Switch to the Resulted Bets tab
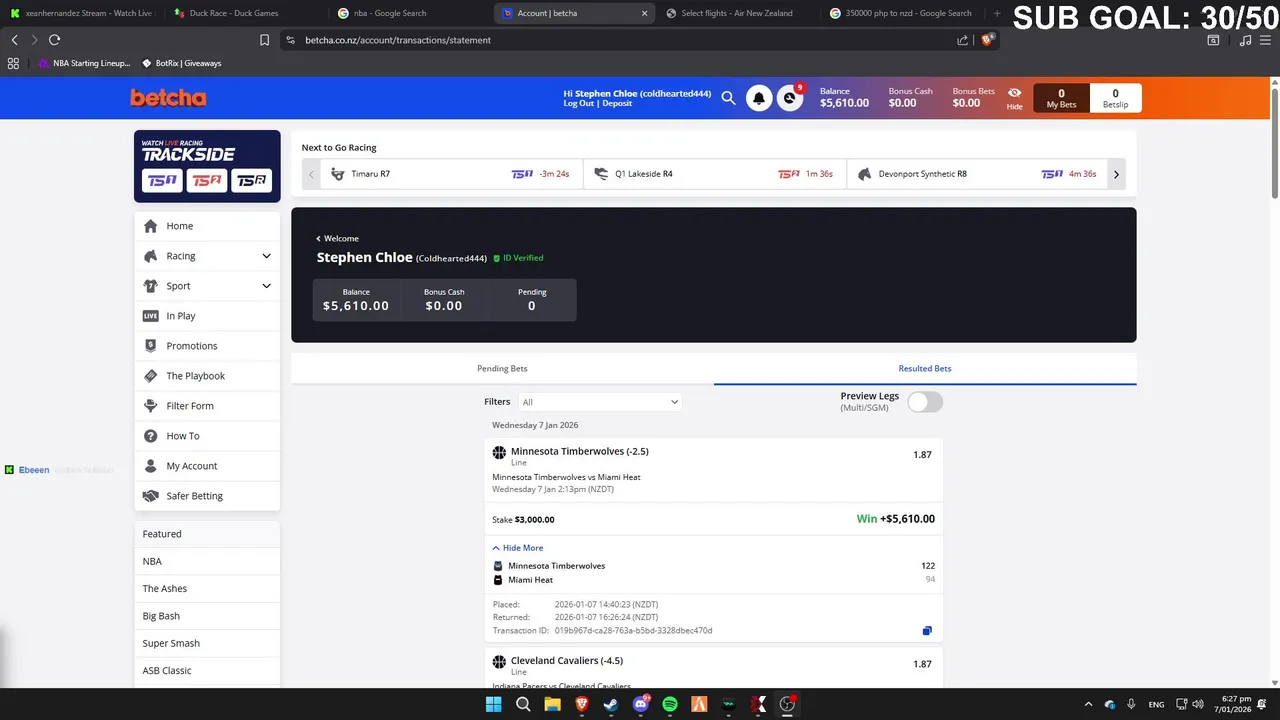 pos(925,369)
